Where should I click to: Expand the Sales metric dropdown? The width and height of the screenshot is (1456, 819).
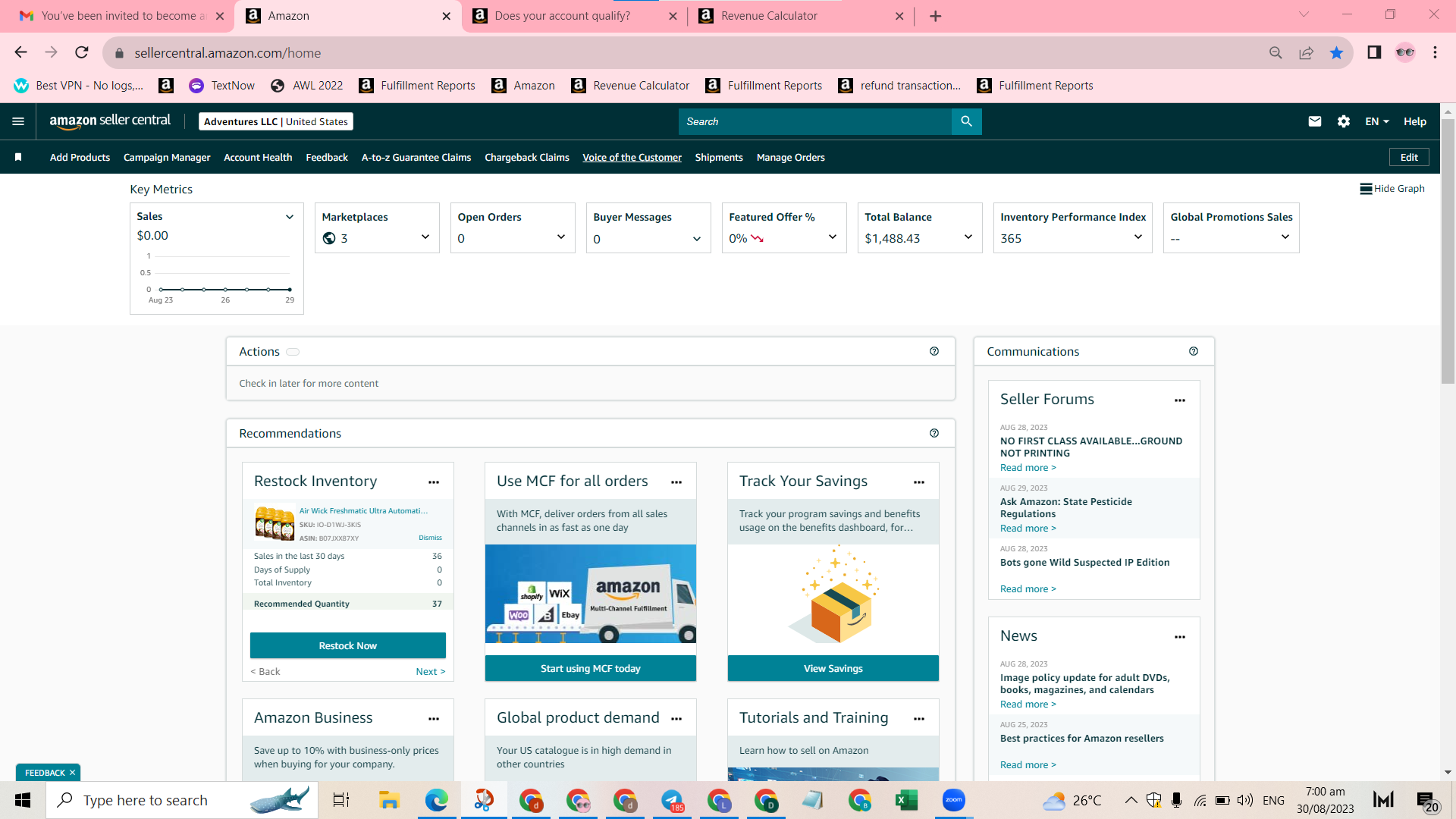coord(289,217)
